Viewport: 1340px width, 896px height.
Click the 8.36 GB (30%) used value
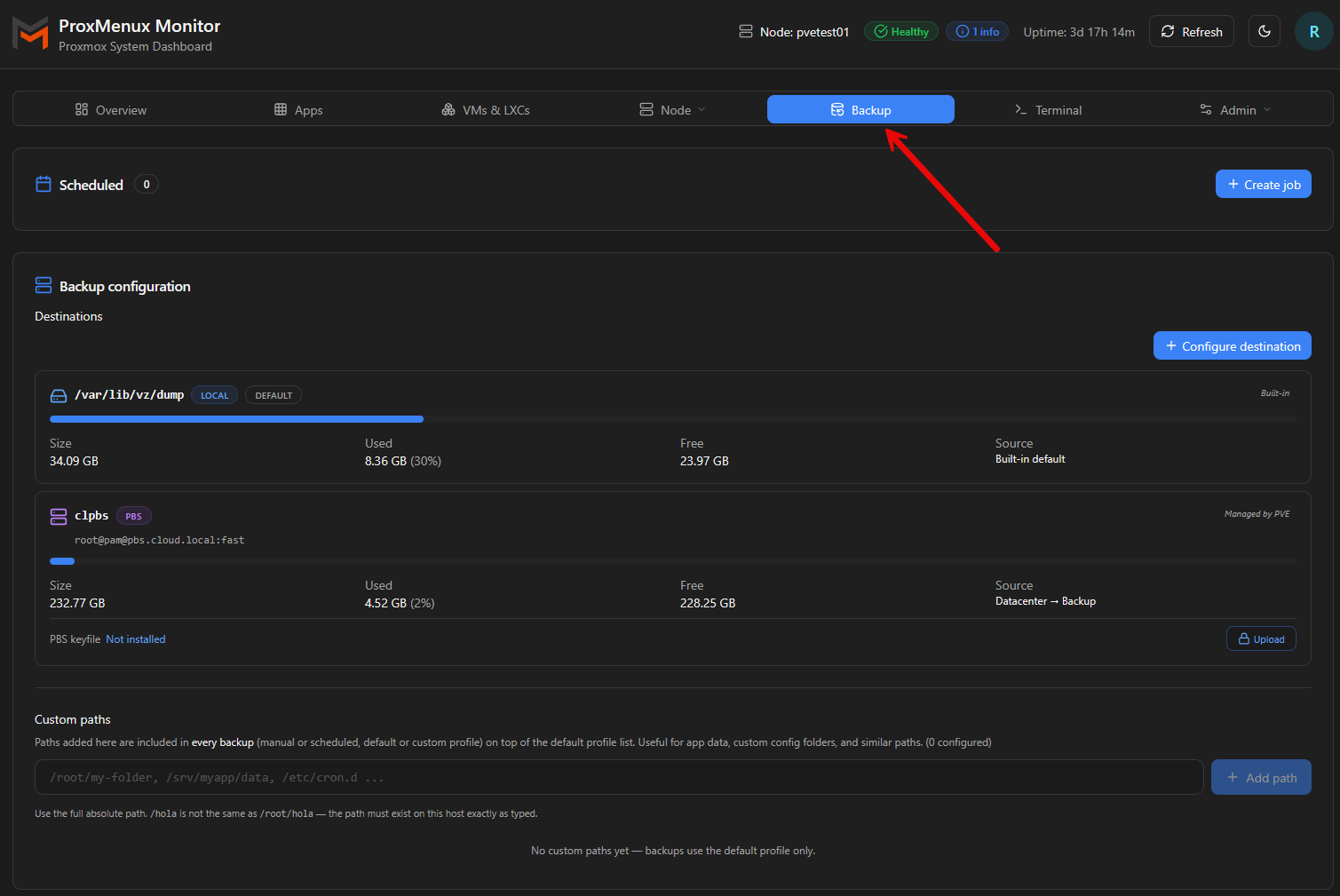403,461
